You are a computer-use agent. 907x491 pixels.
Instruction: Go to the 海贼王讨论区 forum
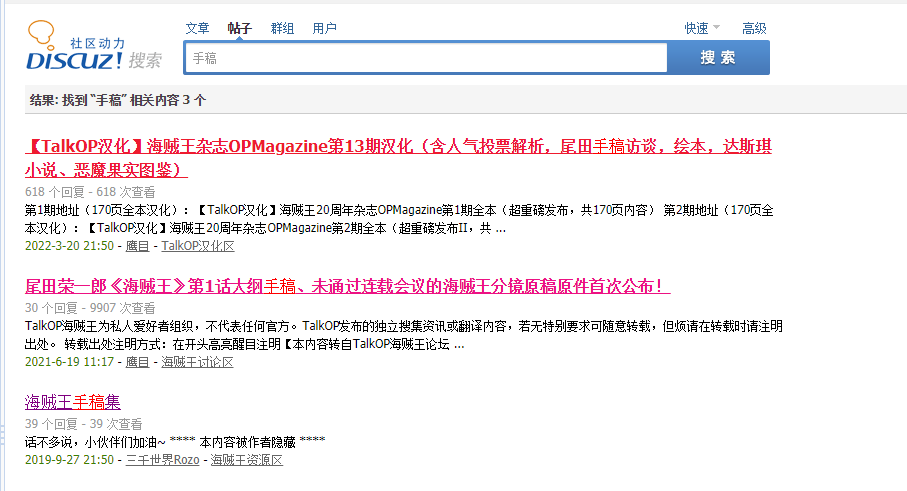click(x=197, y=362)
